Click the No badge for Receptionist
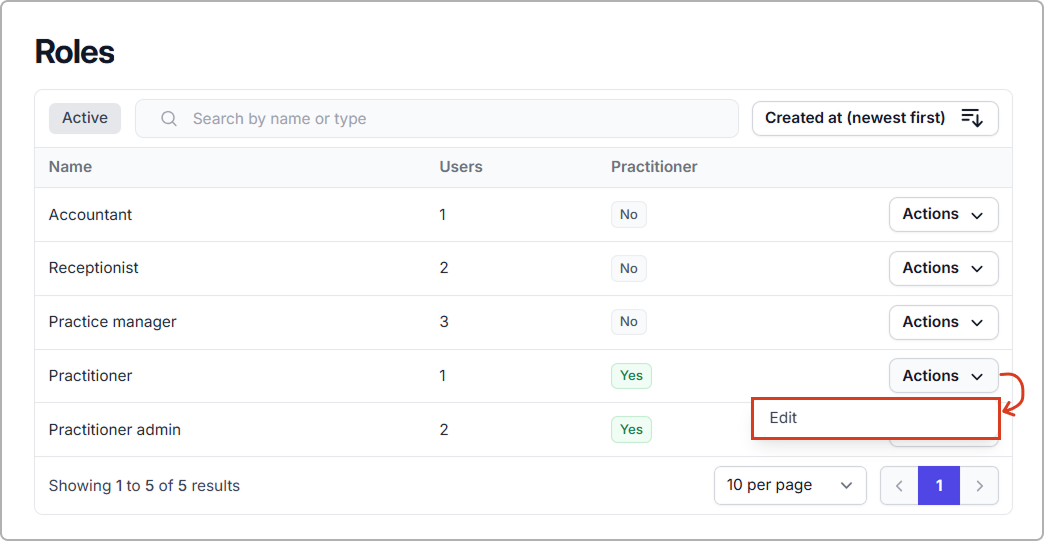 628,268
